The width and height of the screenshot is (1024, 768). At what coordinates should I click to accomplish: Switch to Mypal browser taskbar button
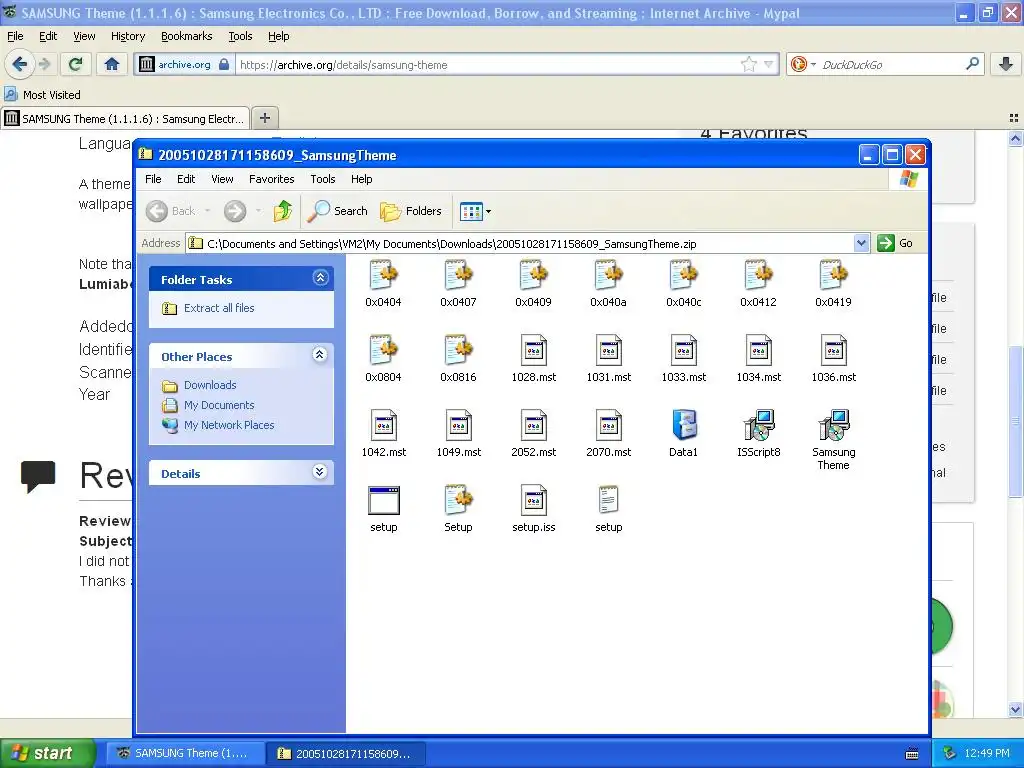point(184,754)
